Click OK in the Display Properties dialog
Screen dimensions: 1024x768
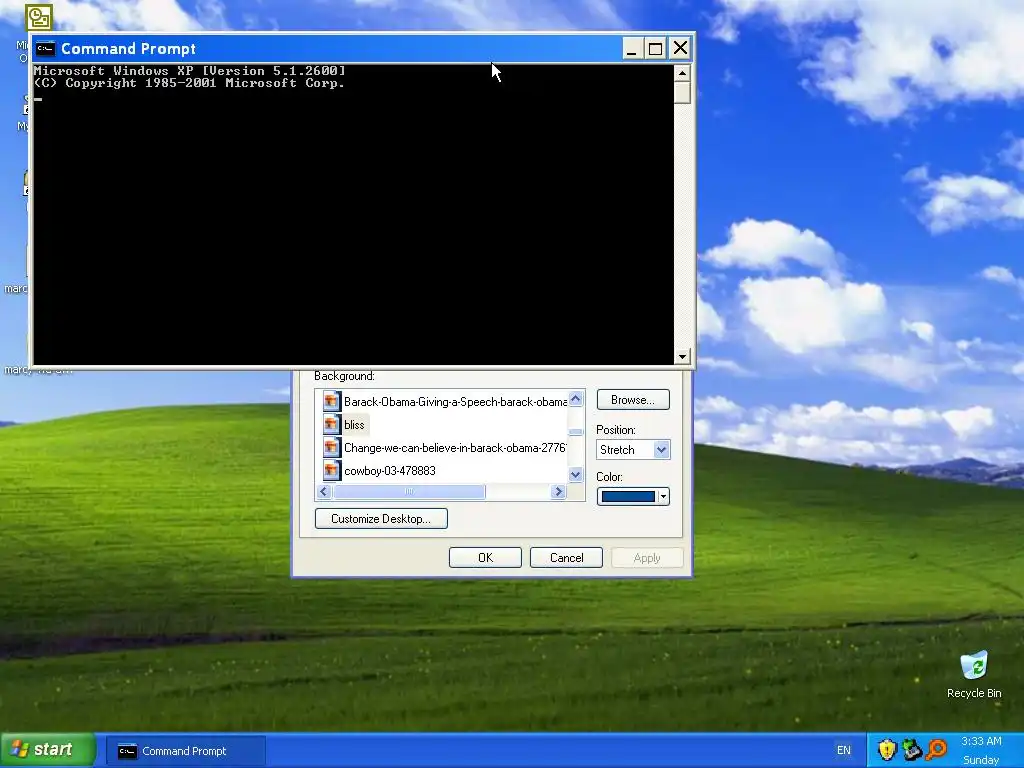(x=485, y=558)
